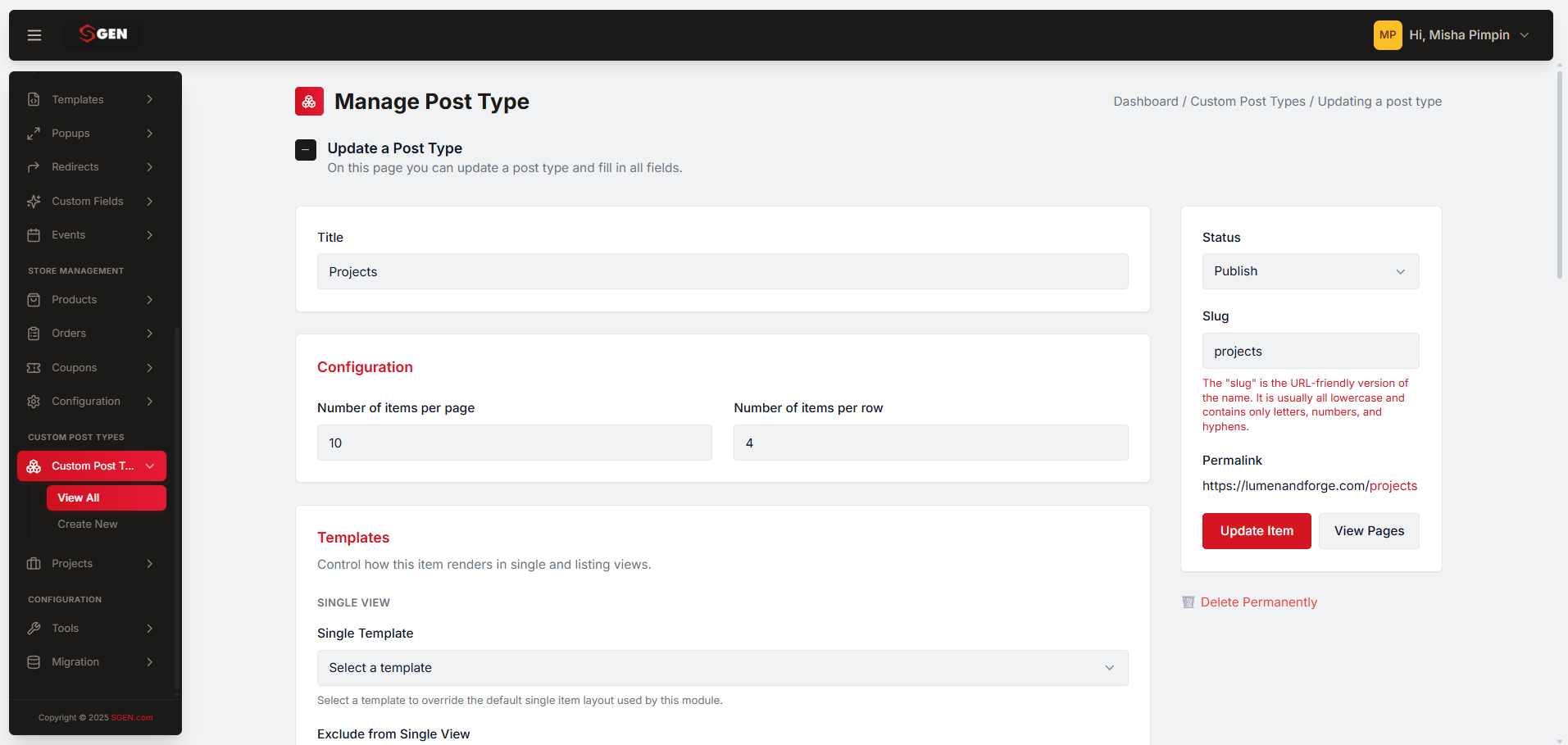1568x745 pixels.
Task: Expand the Products menu chevron
Action: (x=150, y=300)
